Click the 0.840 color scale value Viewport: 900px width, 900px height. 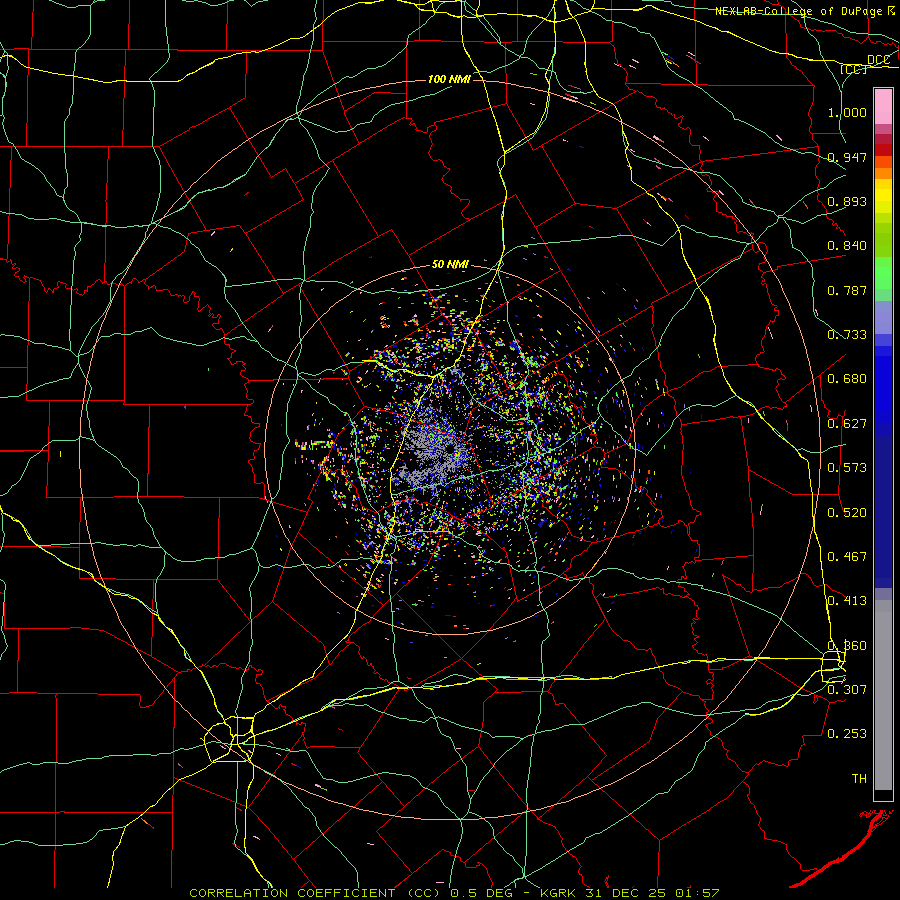coord(847,246)
